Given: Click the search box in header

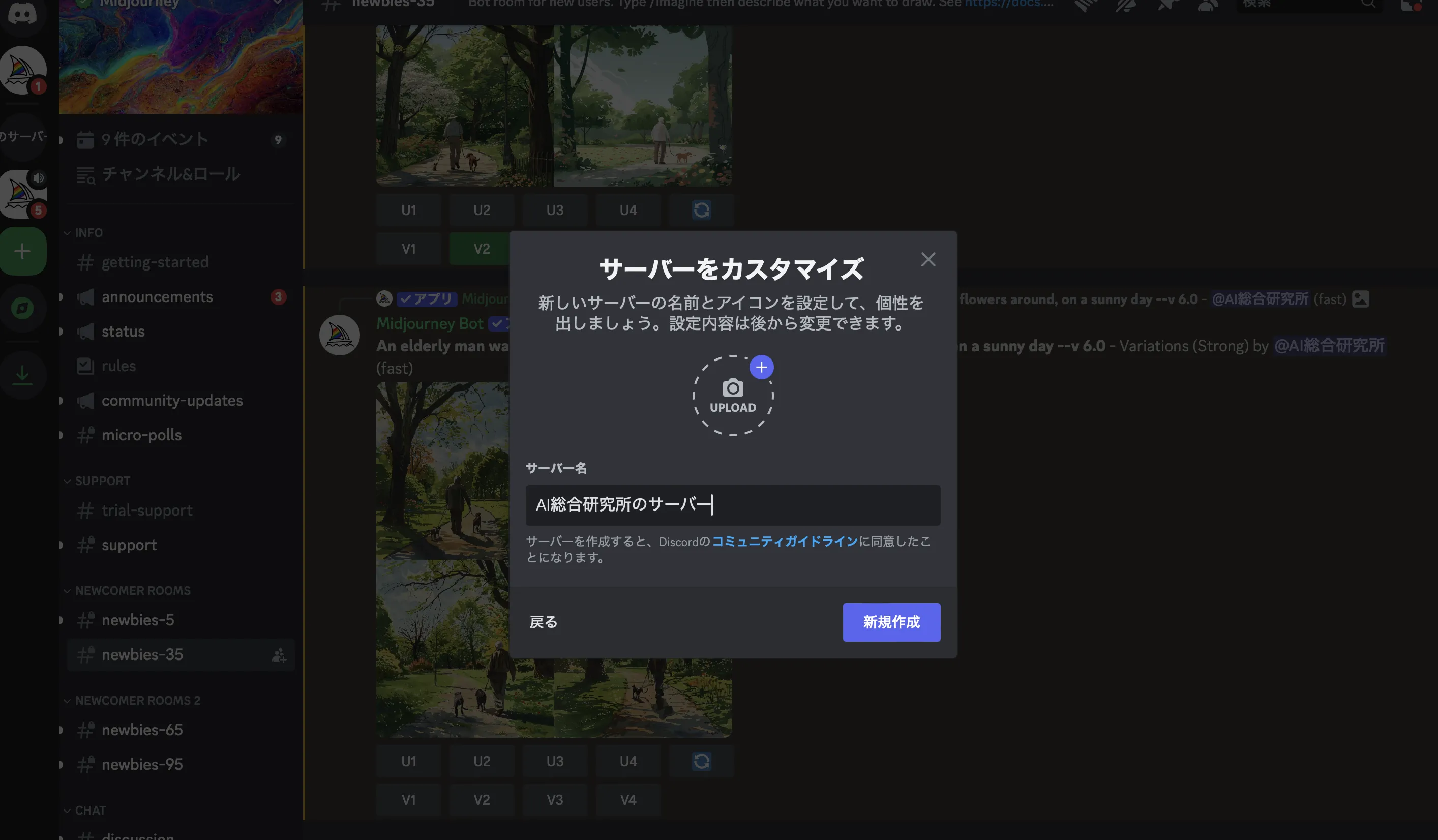Looking at the screenshot, I should (1310, 5).
